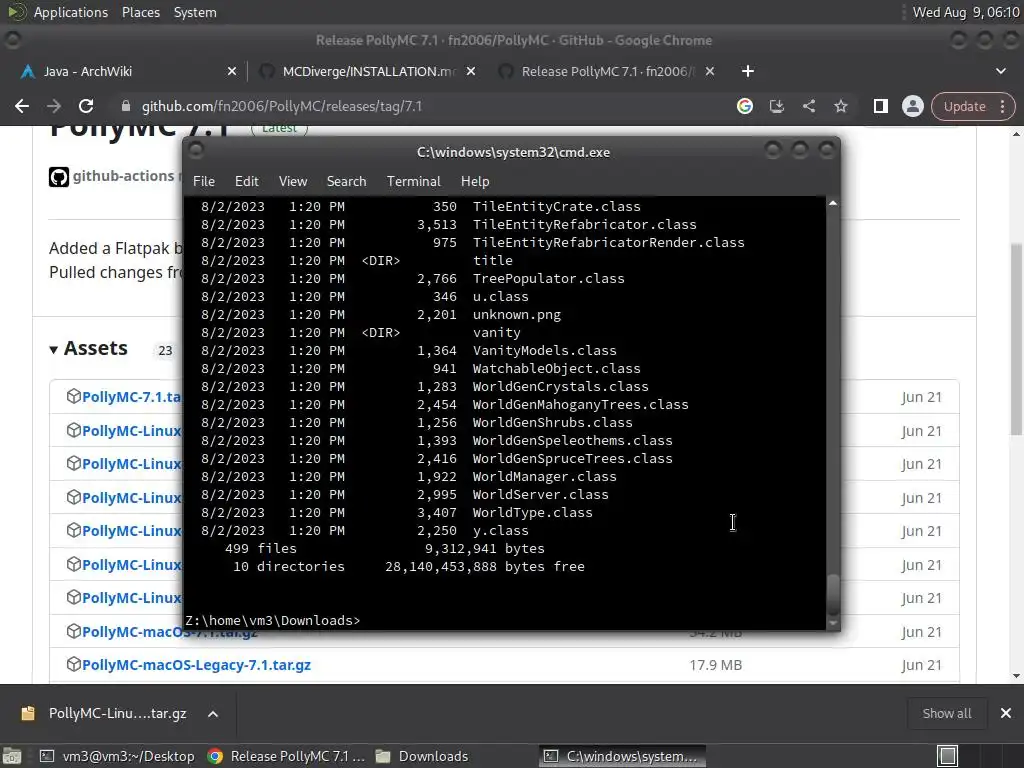Screen dimensions: 1024x768
Task: Click package icon of PollyMC-macOS-Legacy-7.1.tar.gz
Action: pos(74,664)
